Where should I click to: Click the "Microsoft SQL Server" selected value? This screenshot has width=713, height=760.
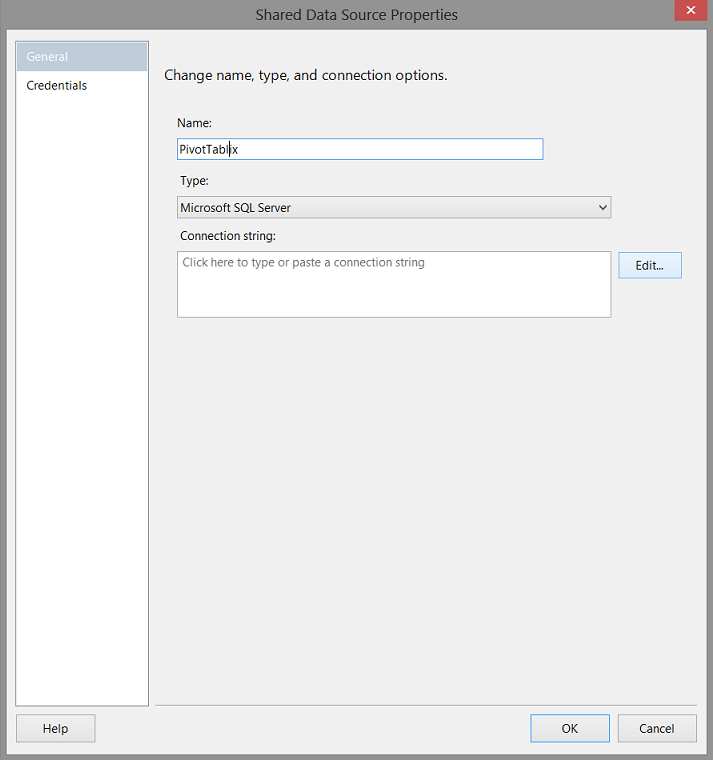[x=235, y=208]
